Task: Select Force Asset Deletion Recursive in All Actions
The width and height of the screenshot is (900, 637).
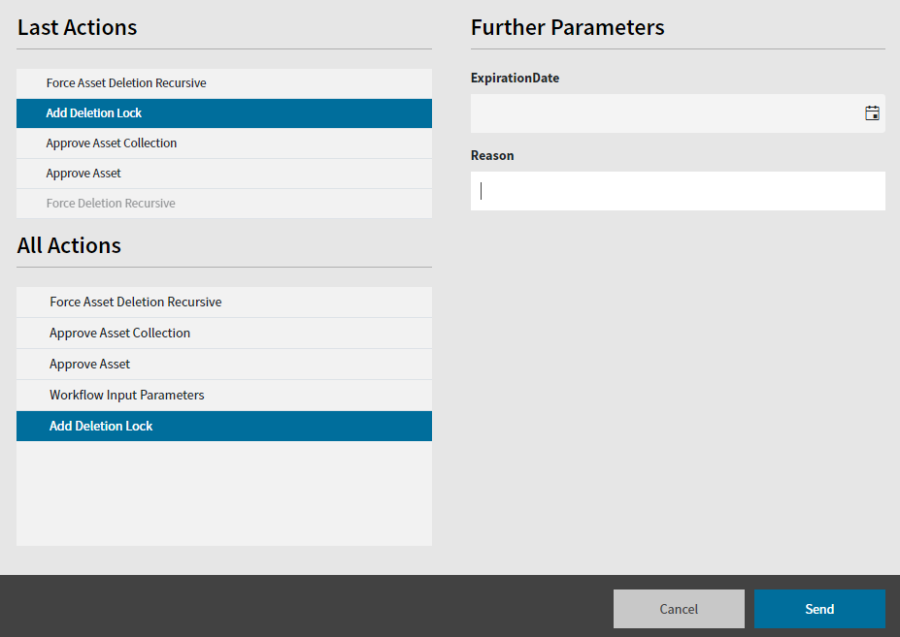Action: point(224,302)
